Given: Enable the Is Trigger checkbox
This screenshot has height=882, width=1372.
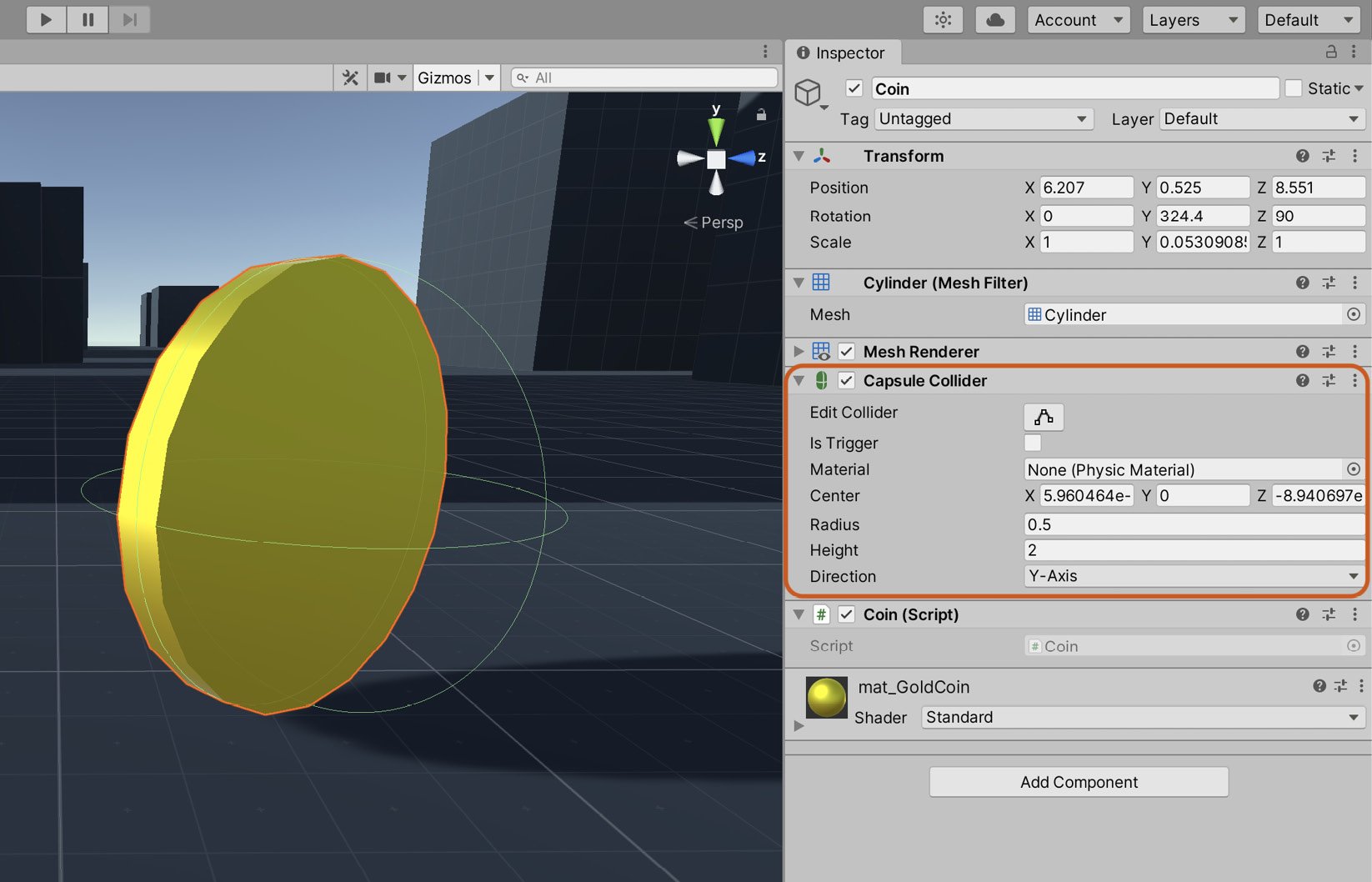Looking at the screenshot, I should click(x=1033, y=443).
